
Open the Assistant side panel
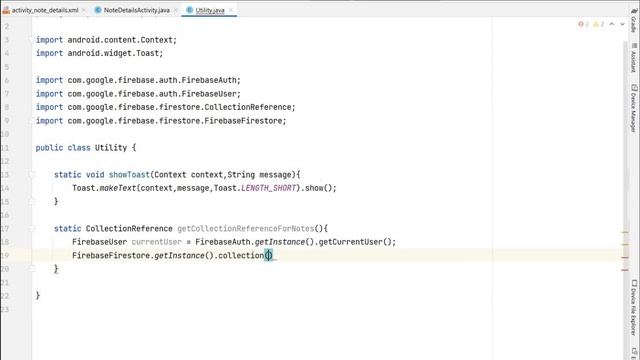[x=634, y=58]
